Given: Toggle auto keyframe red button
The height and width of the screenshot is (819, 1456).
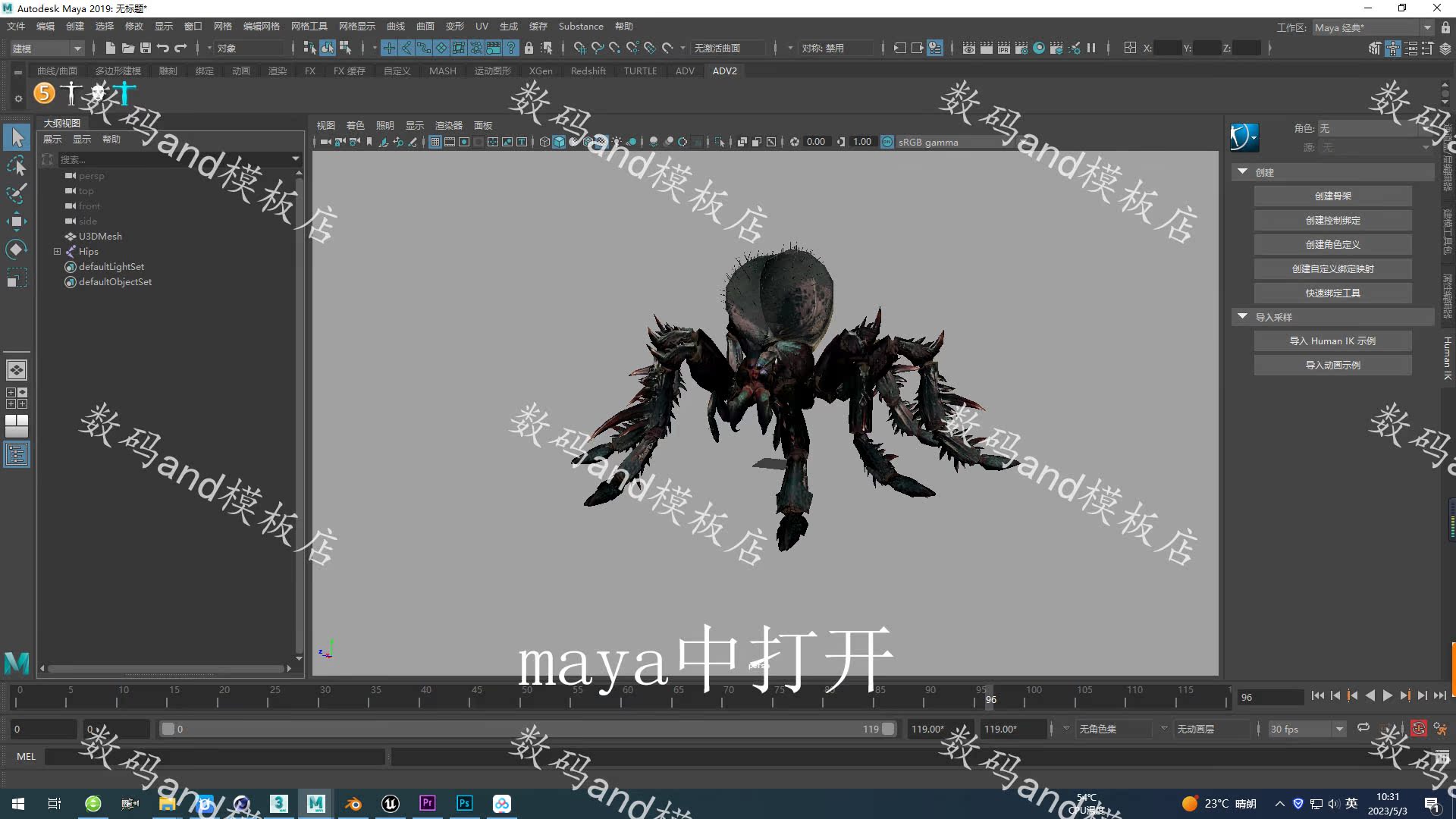Looking at the screenshot, I should [x=1419, y=729].
